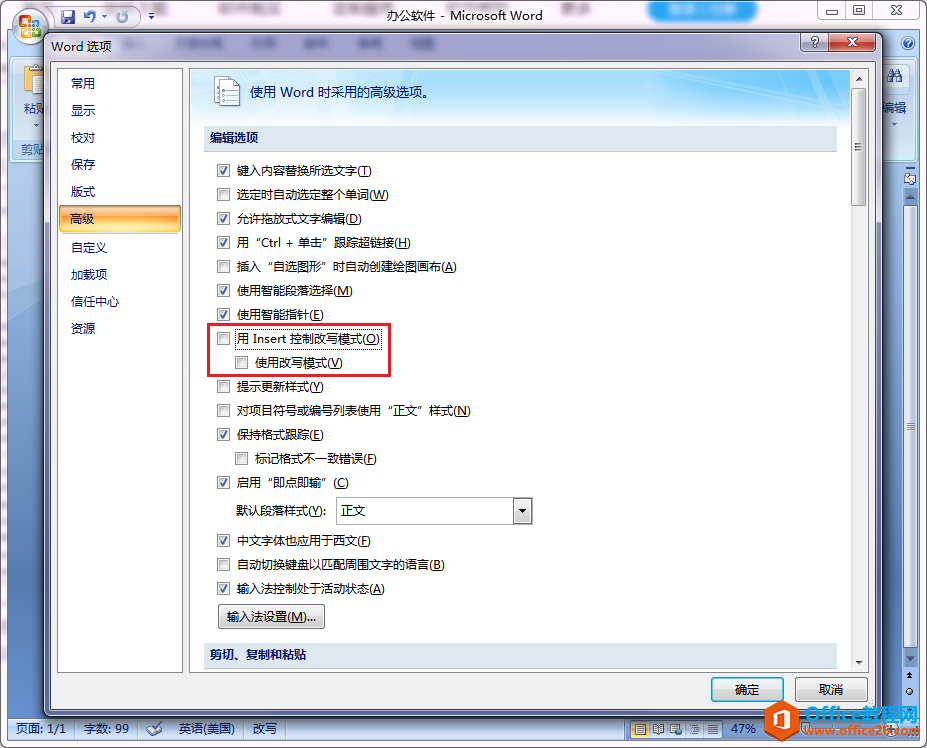Click 改写 overtype indicator in status bar
Image resolution: width=927 pixels, height=748 pixels.
[x=265, y=728]
